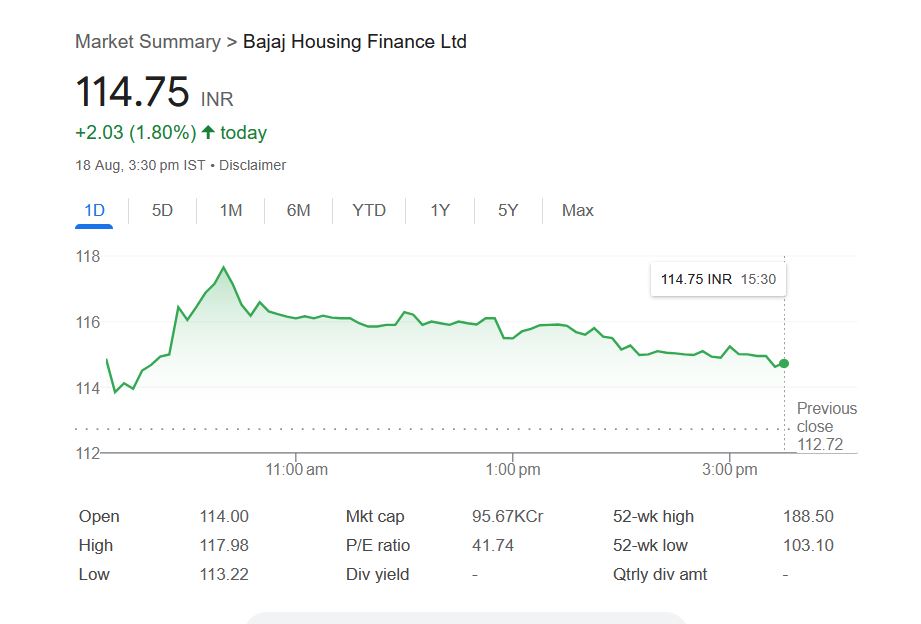Click the 52-wk high value 188.50
Viewport: 921px width, 624px height.
808,517
